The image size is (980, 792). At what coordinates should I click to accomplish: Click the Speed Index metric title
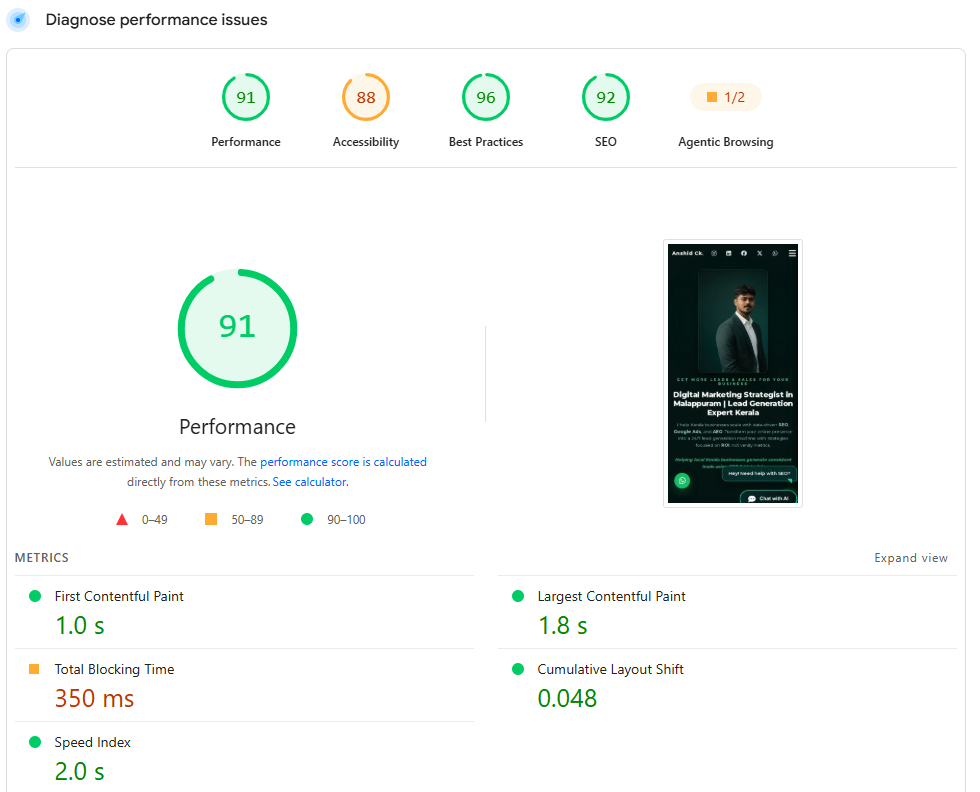tap(92, 742)
